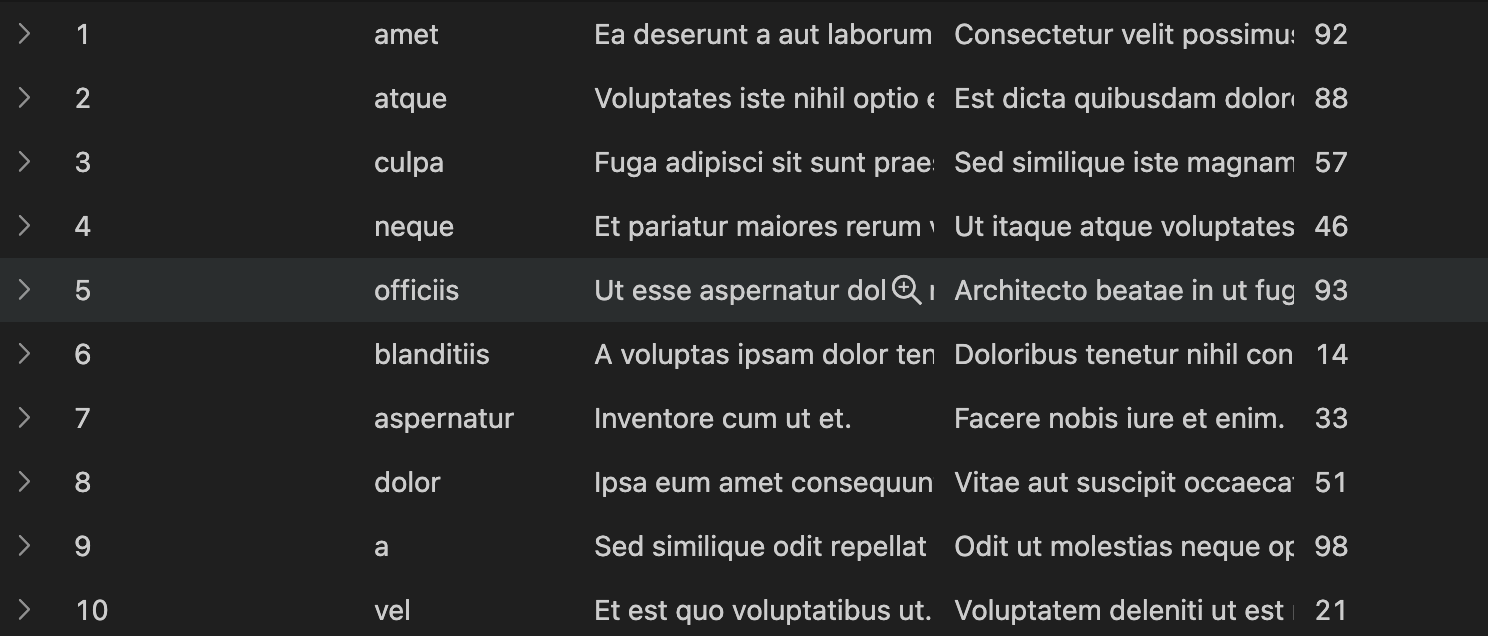
Task: Expand row 2 next to atque
Action: tap(24, 98)
